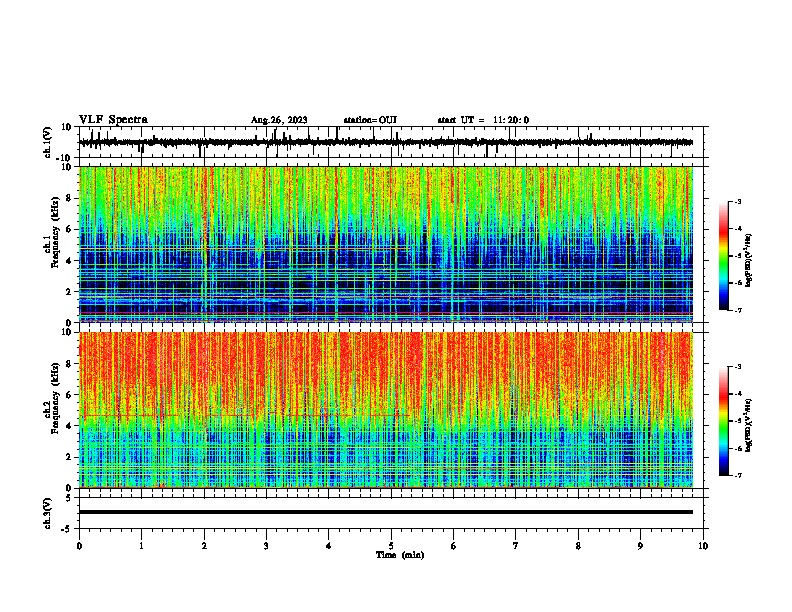Click time axis tick label 2

coord(204,546)
